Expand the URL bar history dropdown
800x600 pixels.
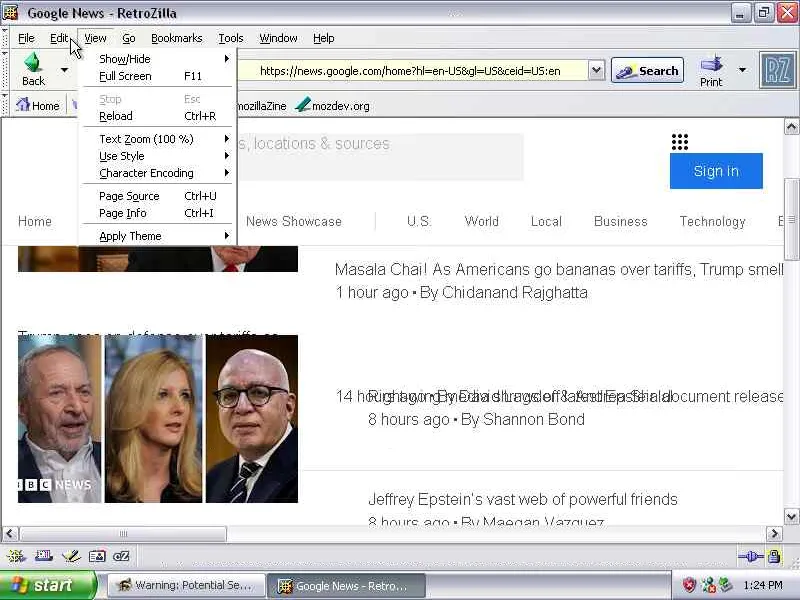pyautogui.click(x=596, y=70)
